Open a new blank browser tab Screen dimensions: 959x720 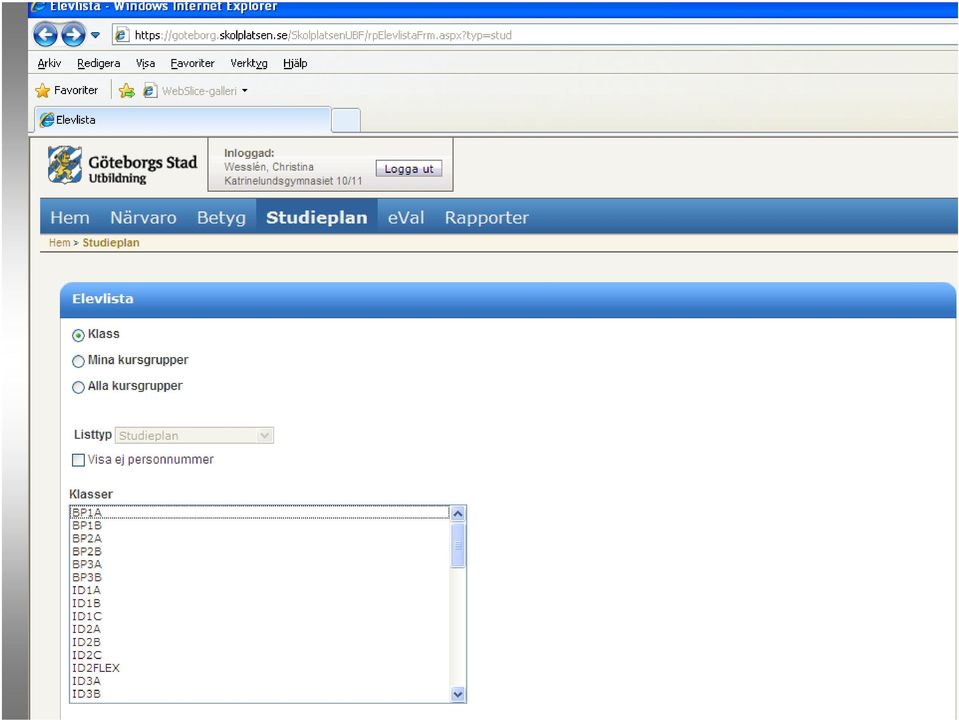pyautogui.click(x=346, y=120)
